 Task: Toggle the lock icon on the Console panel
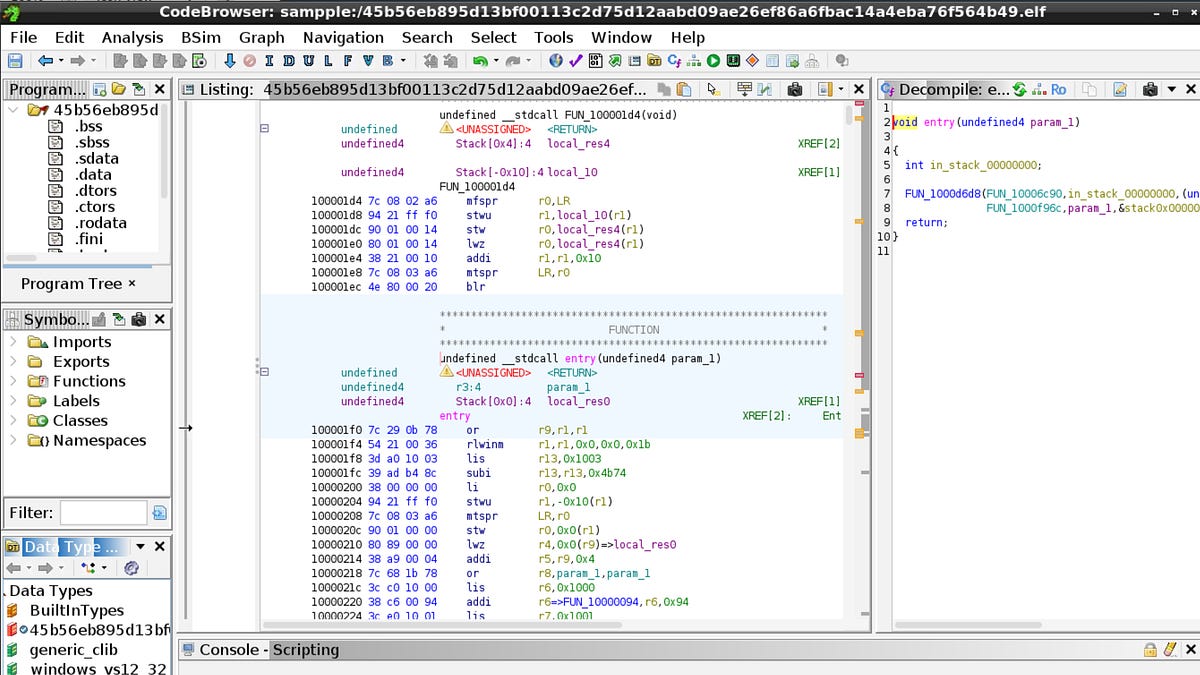coord(1150,650)
